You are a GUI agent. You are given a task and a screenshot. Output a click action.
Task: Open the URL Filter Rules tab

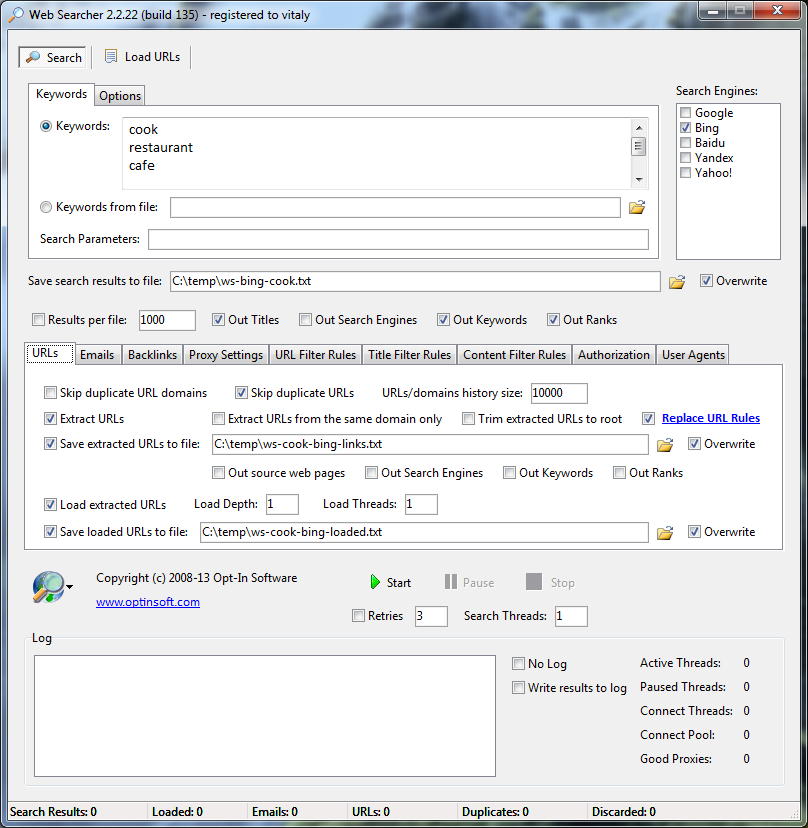(315, 355)
